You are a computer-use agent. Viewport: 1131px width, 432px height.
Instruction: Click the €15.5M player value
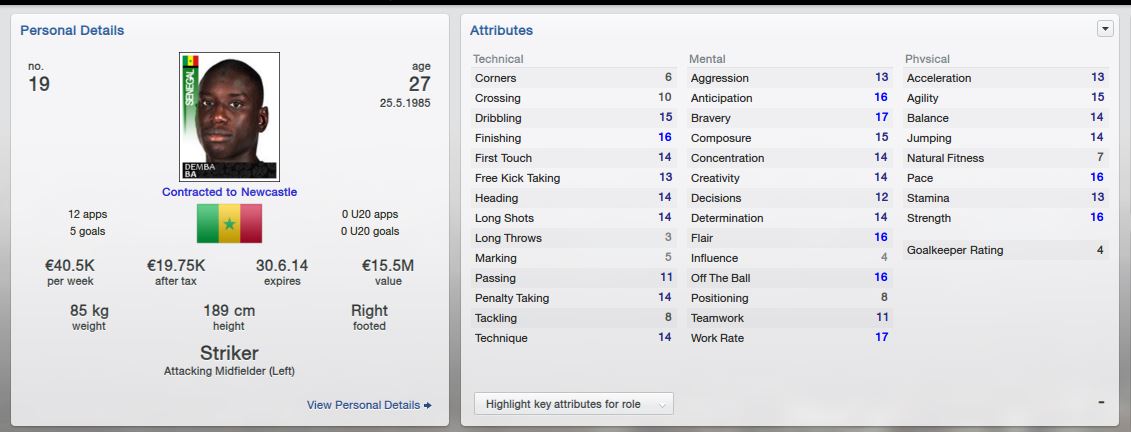point(387,265)
